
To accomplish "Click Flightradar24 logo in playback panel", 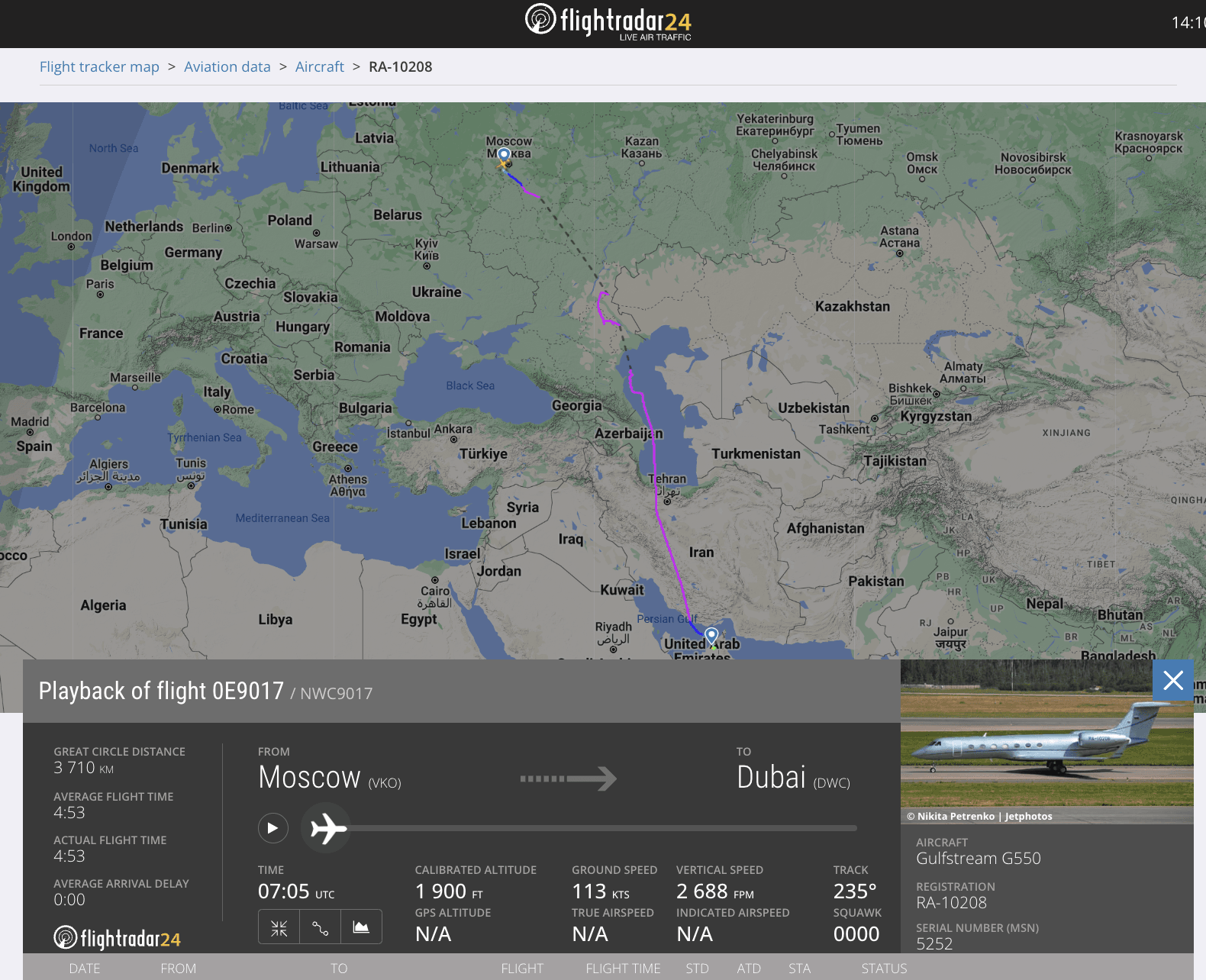I will coord(118,938).
